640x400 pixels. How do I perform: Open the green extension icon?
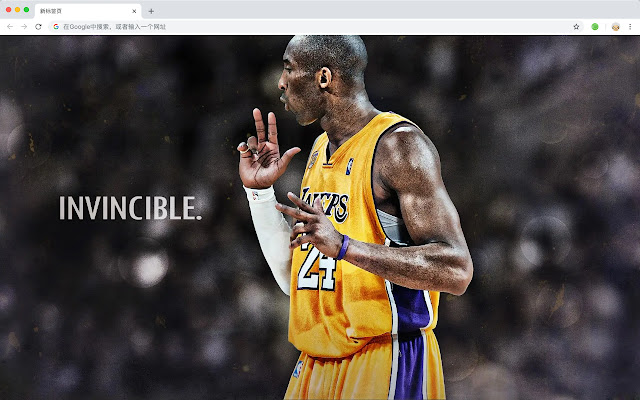coord(595,27)
